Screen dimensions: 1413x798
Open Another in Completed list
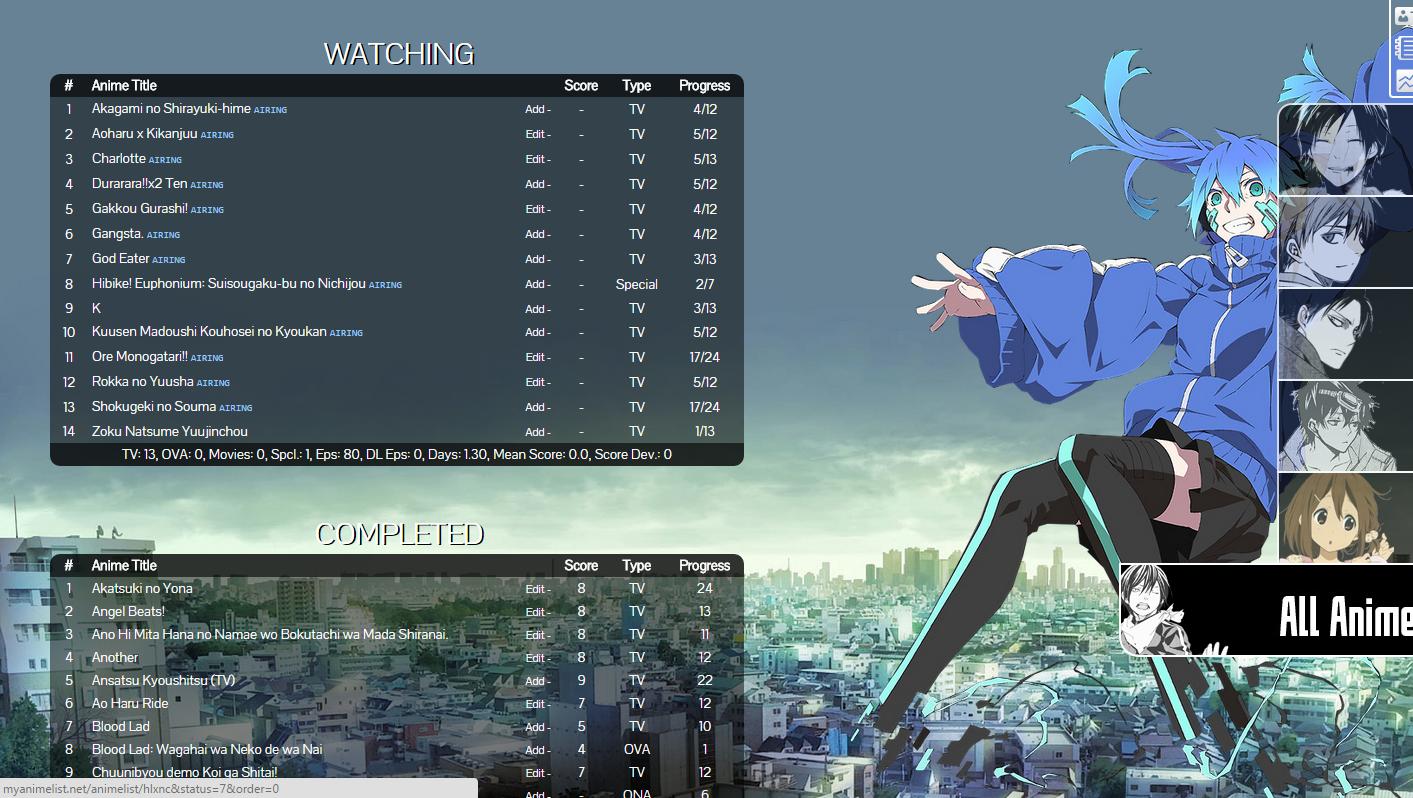pyautogui.click(x=115, y=657)
